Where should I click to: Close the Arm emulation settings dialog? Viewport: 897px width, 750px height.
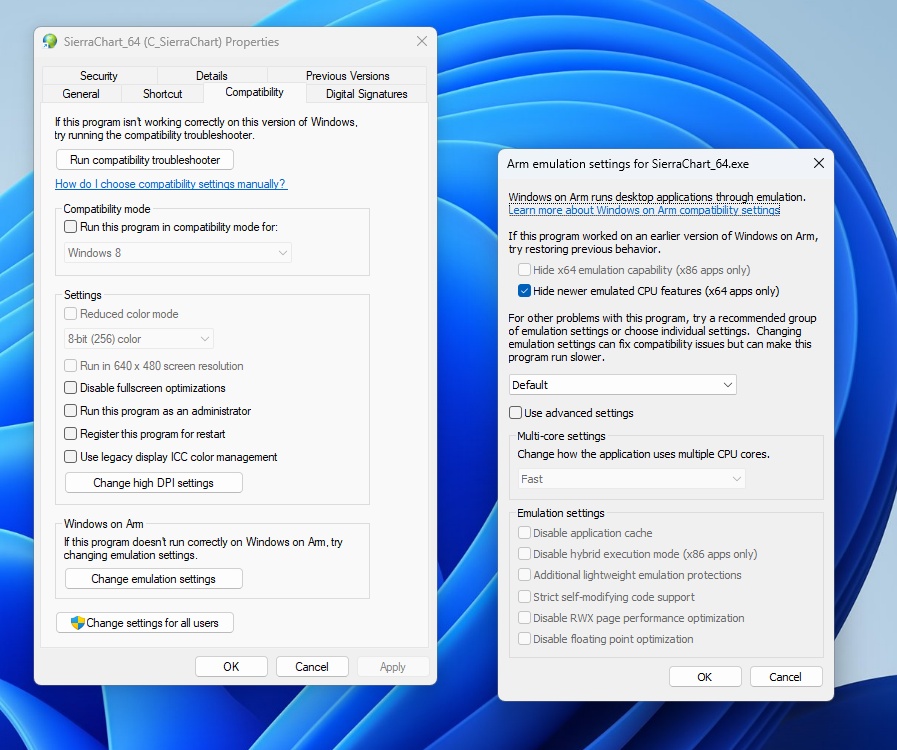(x=819, y=164)
